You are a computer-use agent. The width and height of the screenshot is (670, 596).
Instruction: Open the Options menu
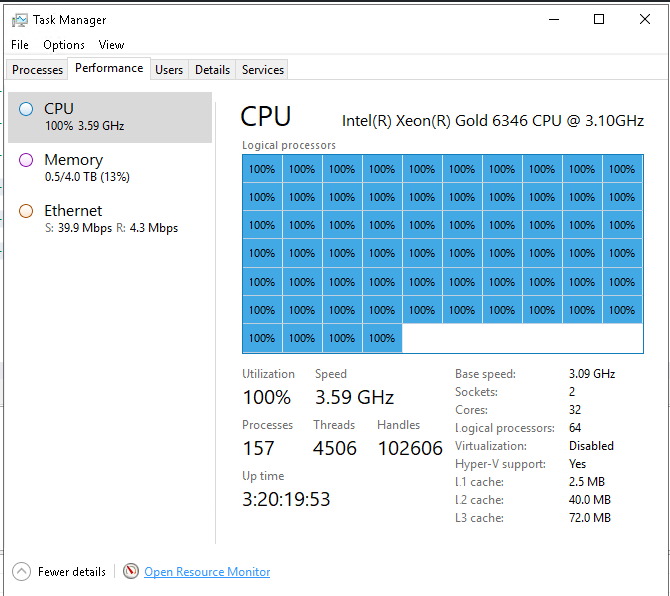64,45
